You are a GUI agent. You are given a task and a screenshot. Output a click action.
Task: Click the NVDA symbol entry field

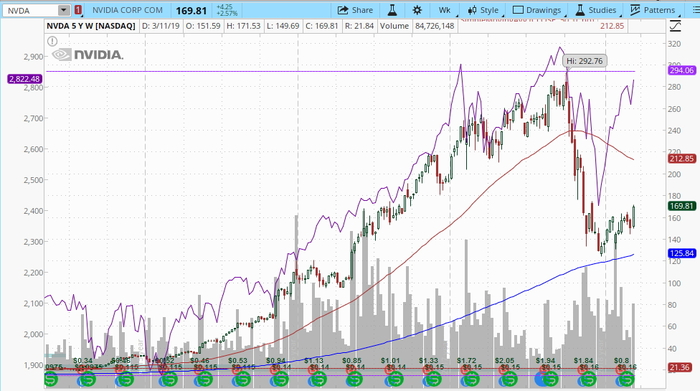click(30, 10)
